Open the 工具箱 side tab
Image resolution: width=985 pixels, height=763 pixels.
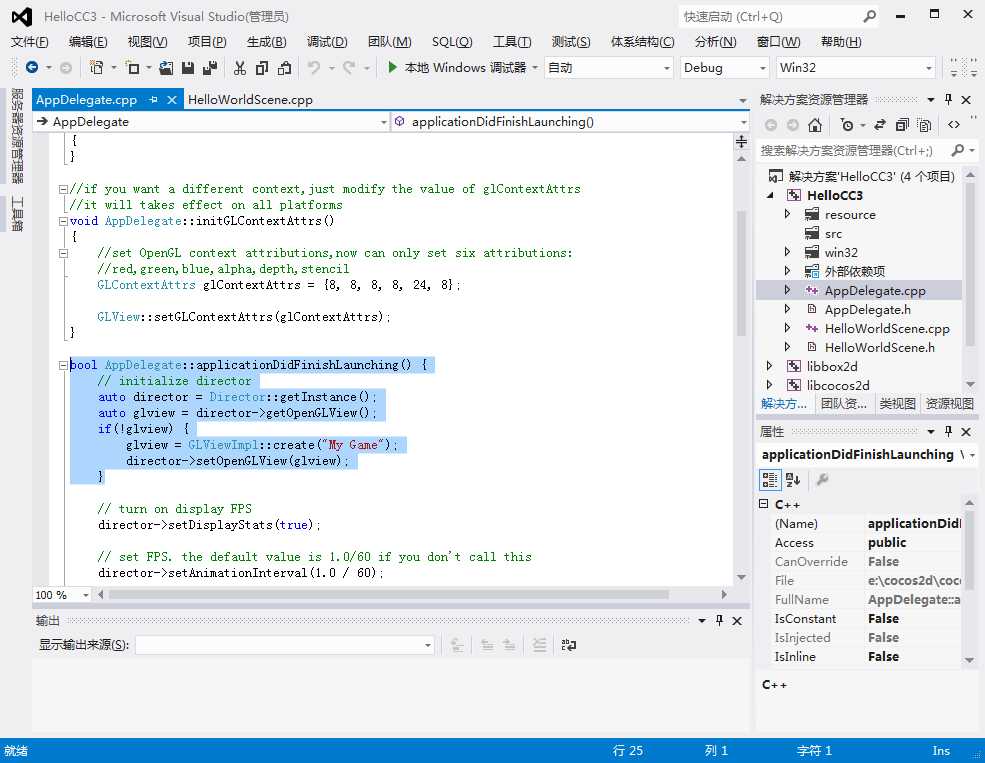(17, 214)
